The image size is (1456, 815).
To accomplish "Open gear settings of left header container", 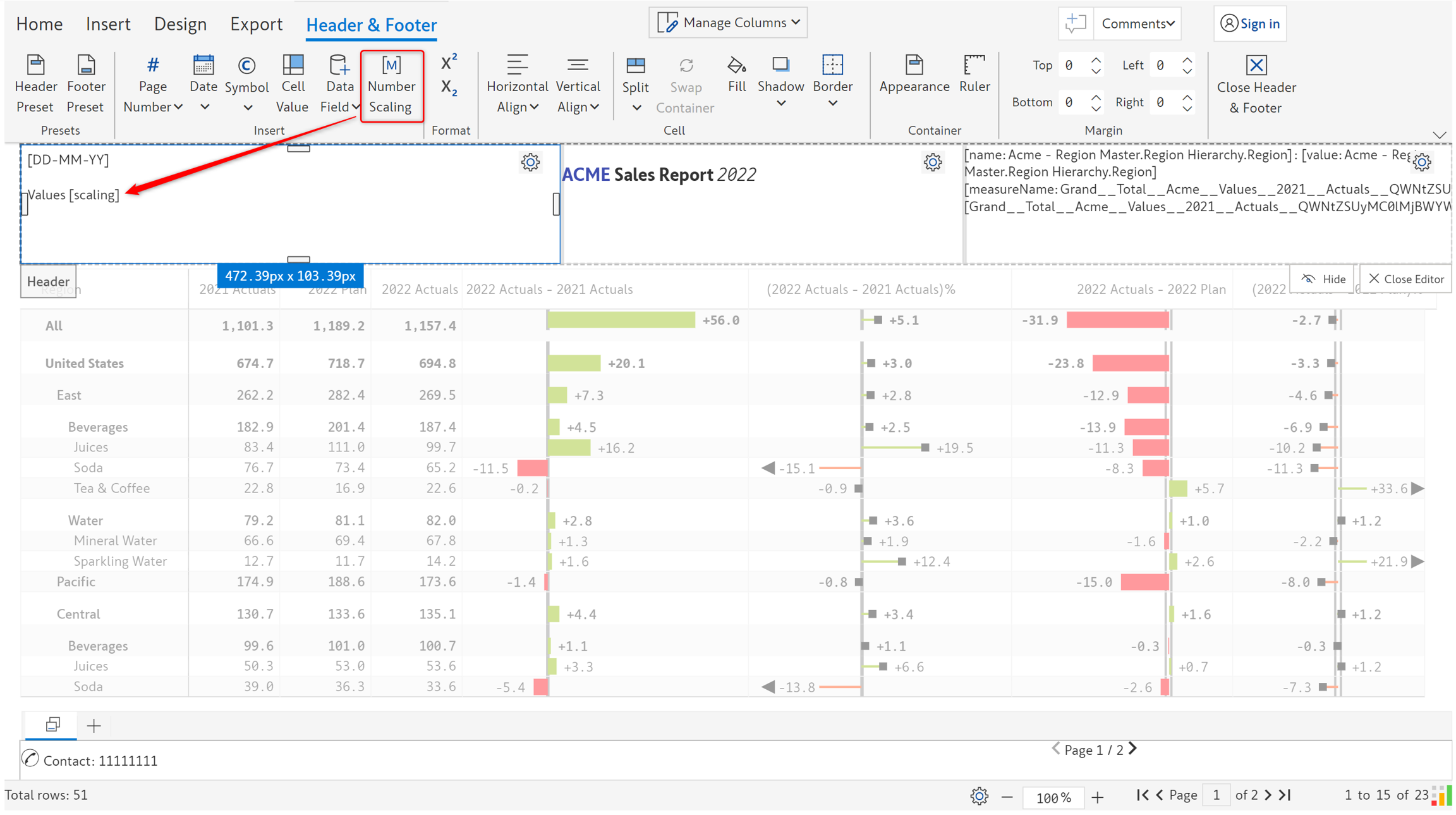I will click(530, 162).
